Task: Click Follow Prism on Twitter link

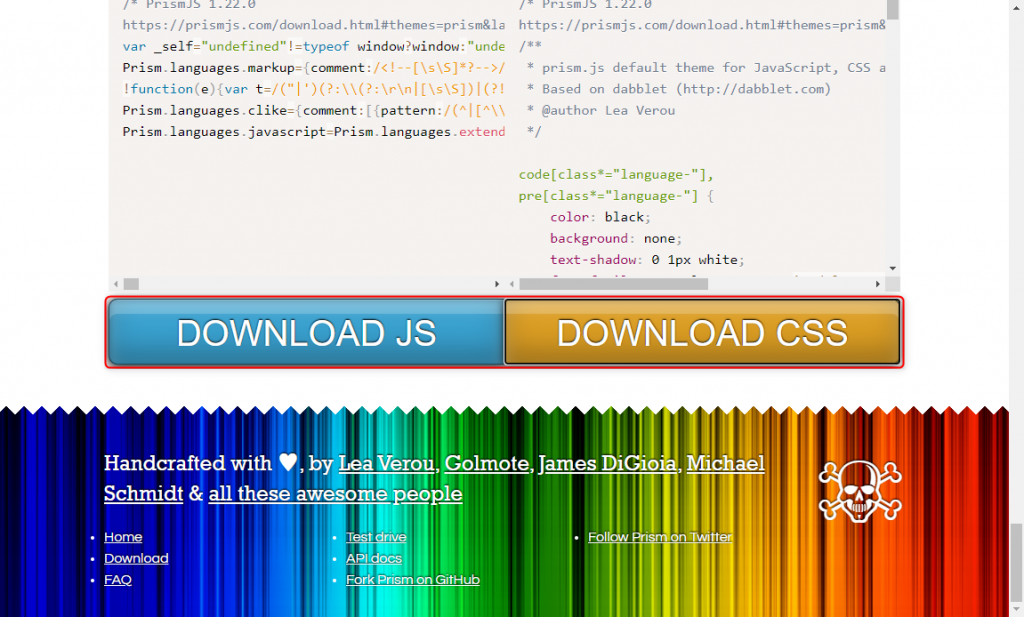Action: (x=659, y=537)
